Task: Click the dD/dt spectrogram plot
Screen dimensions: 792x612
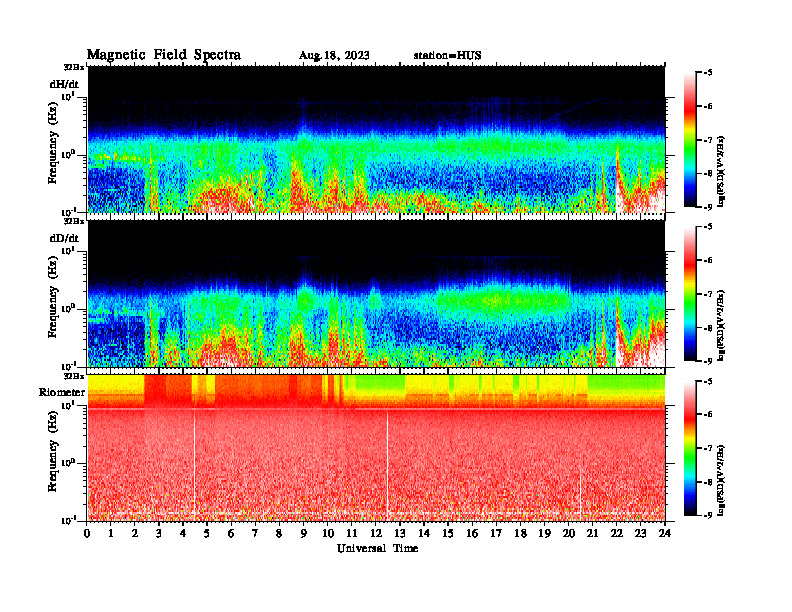Action: click(x=376, y=293)
